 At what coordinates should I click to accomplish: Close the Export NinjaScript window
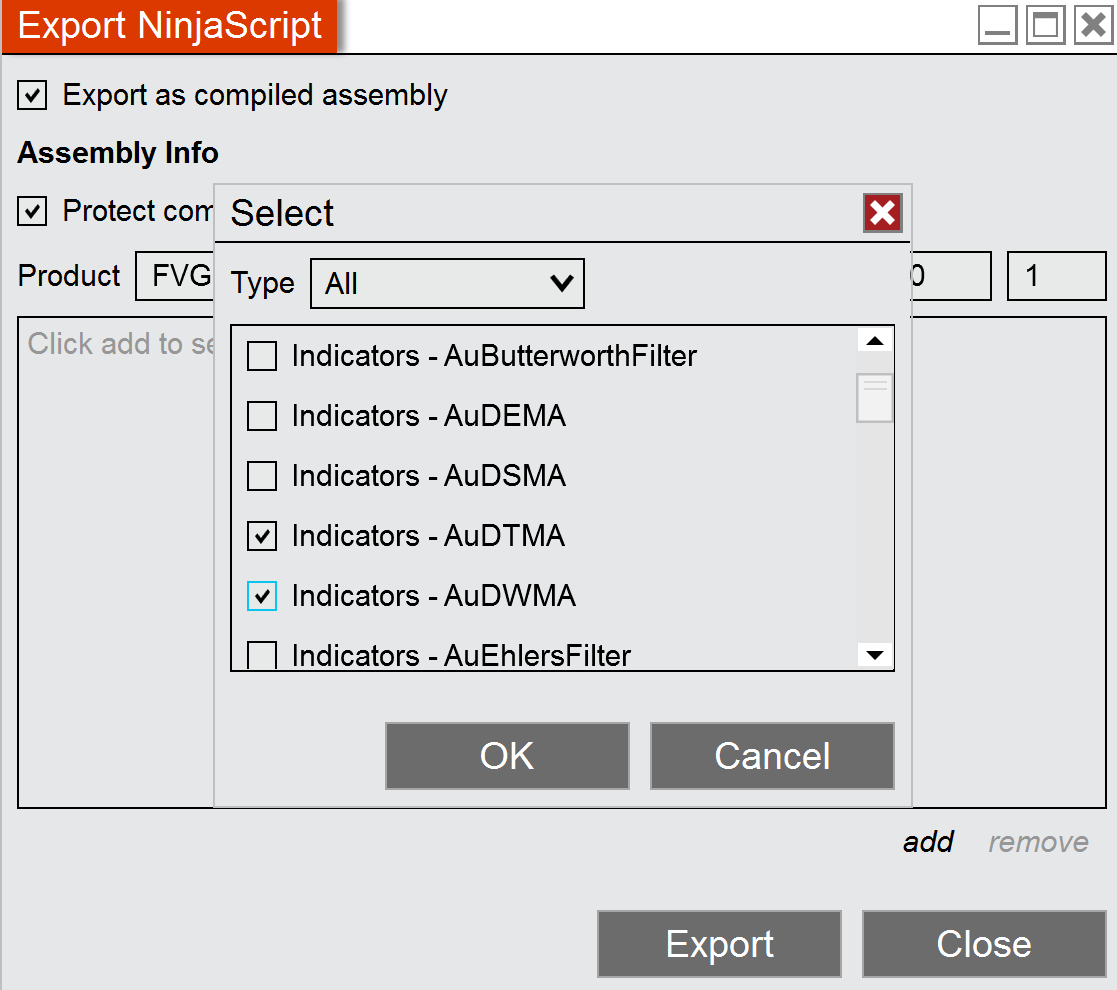pyautogui.click(x=1093, y=25)
